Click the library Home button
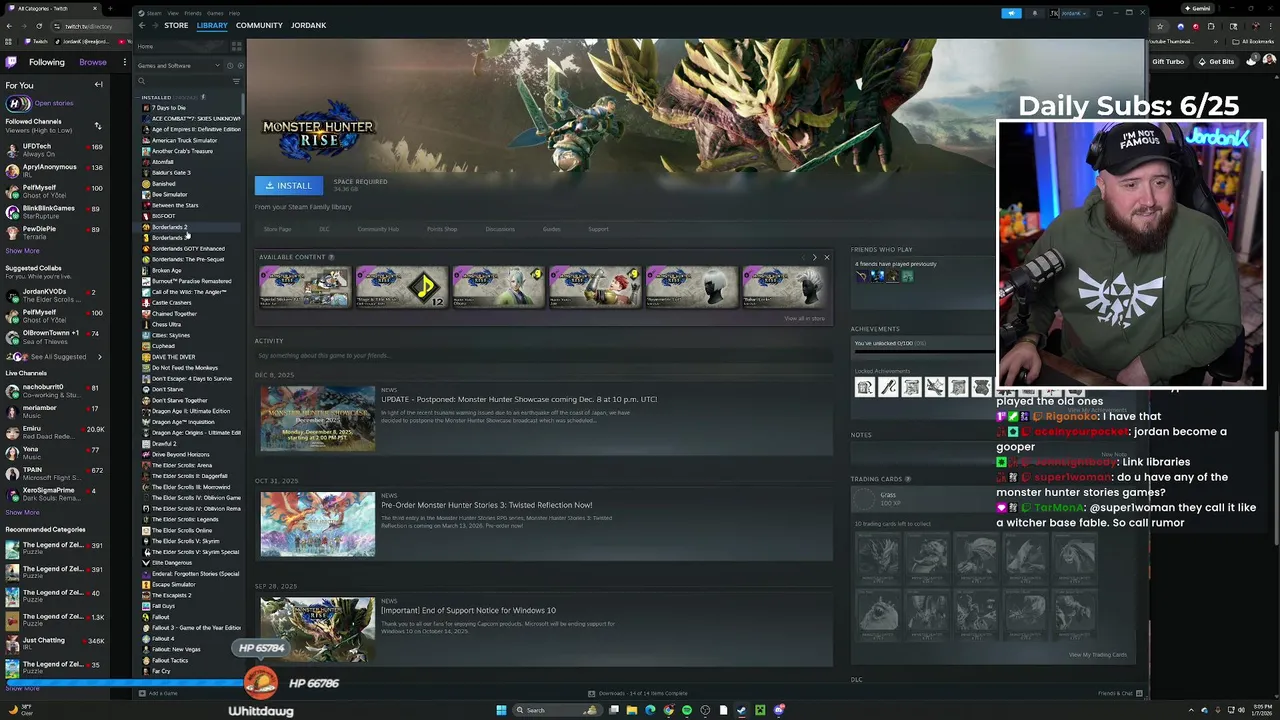The image size is (1280, 720). click(145, 46)
